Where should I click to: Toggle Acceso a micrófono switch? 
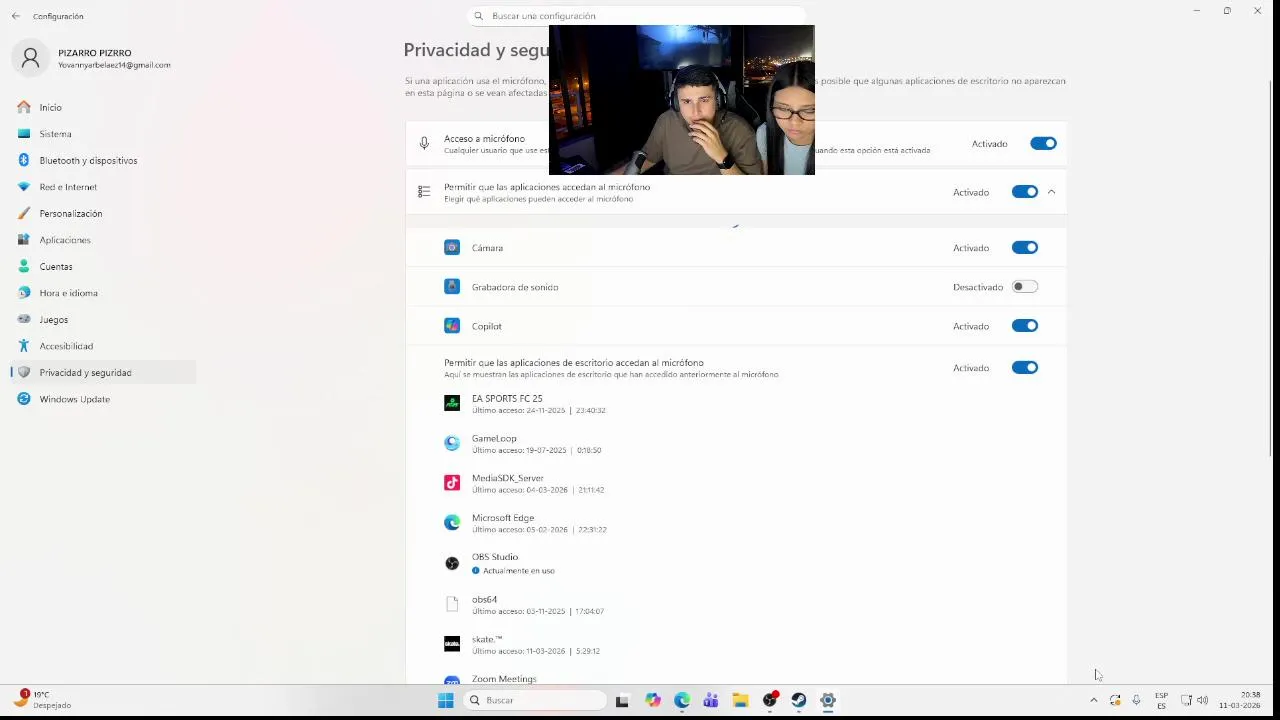[1043, 144]
